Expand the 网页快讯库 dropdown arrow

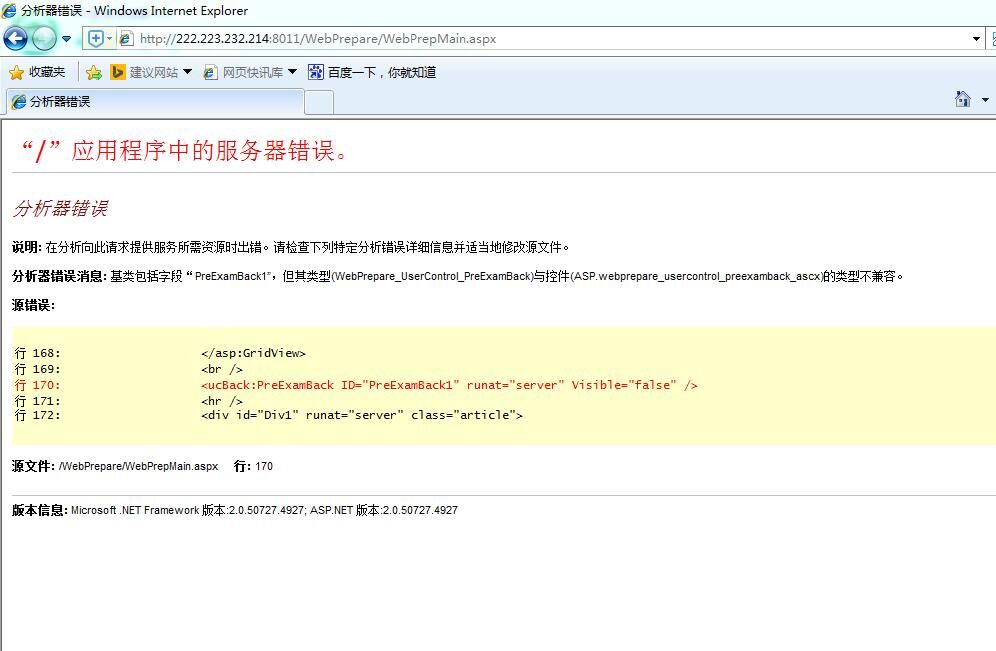(x=292, y=72)
